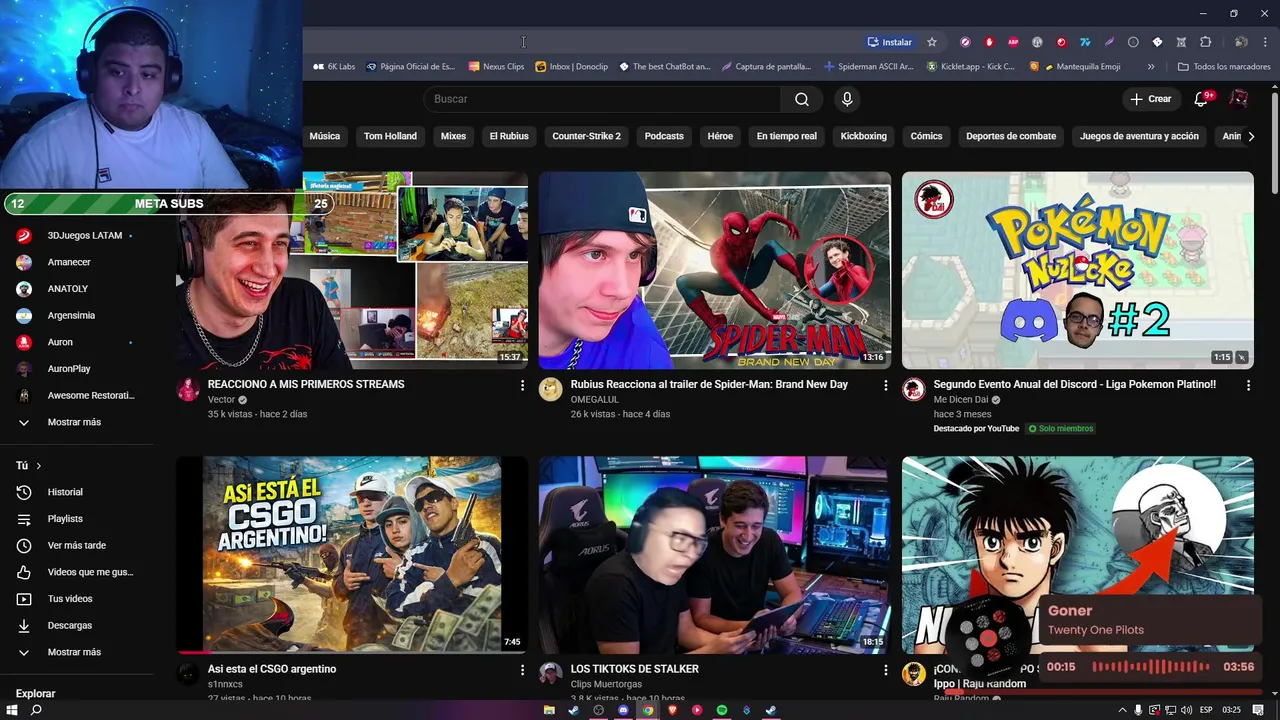The image size is (1280, 720).
Task: Open the Kicklet.app bookmark
Action: pyautogui.click(x=971, y=67)
